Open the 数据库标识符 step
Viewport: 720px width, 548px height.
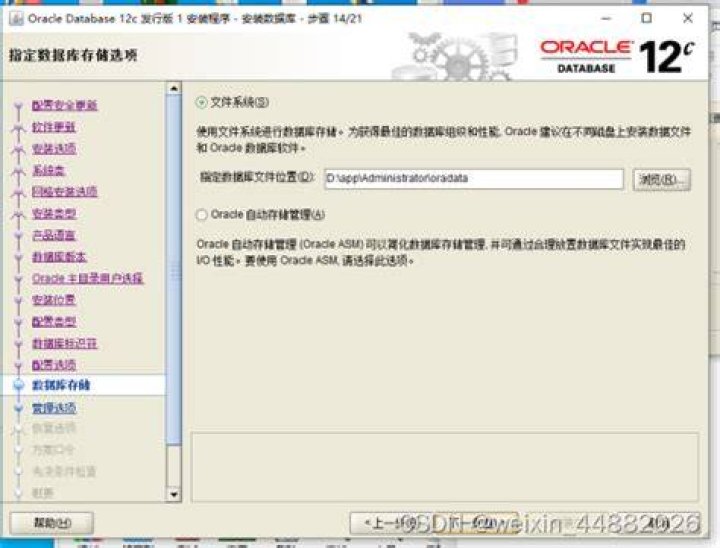coord(65,343)
